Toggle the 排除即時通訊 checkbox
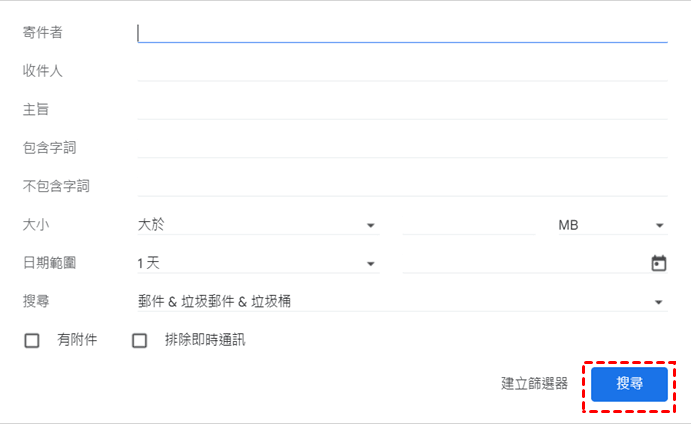 [140, 340]
